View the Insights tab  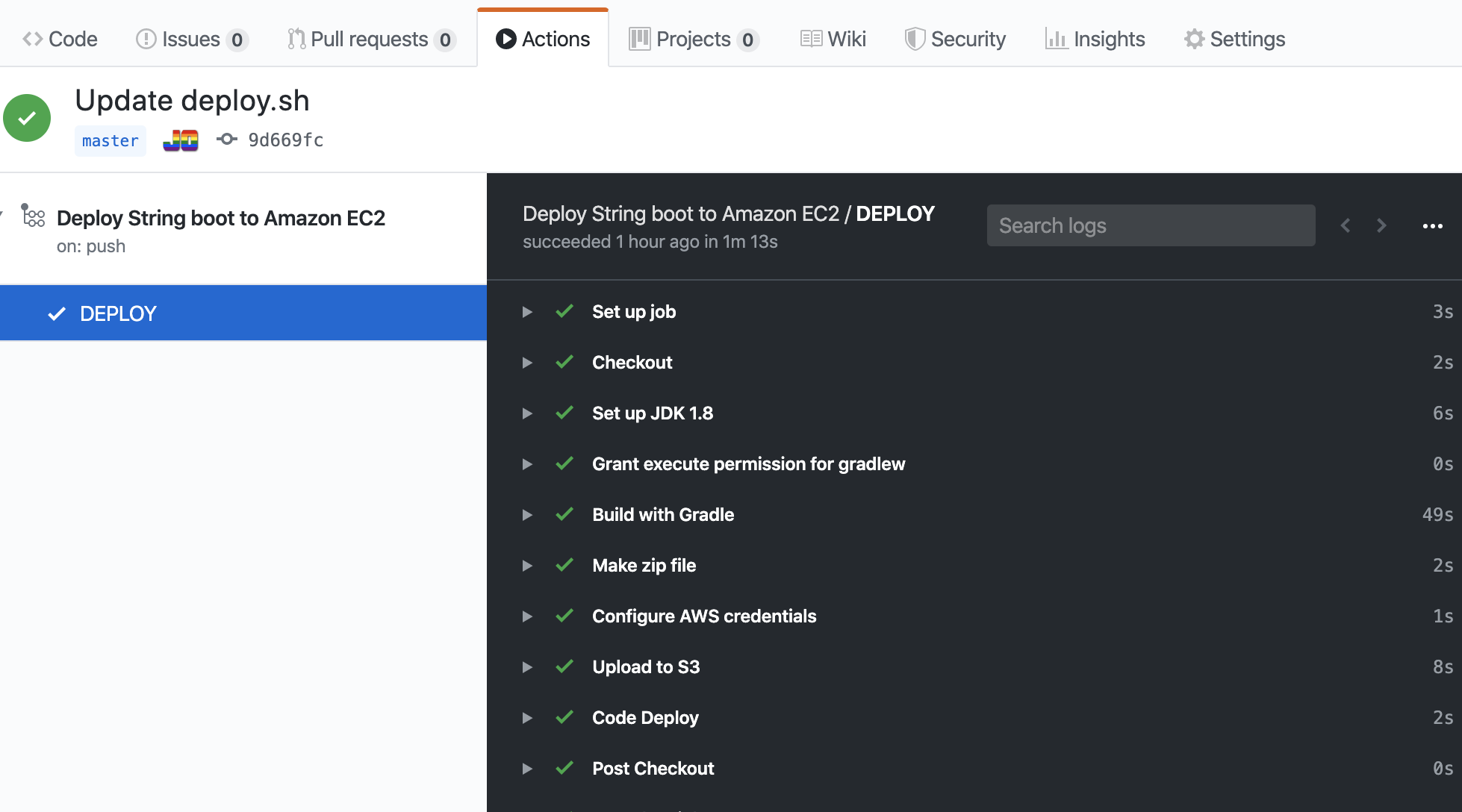tap(1095, 39)
